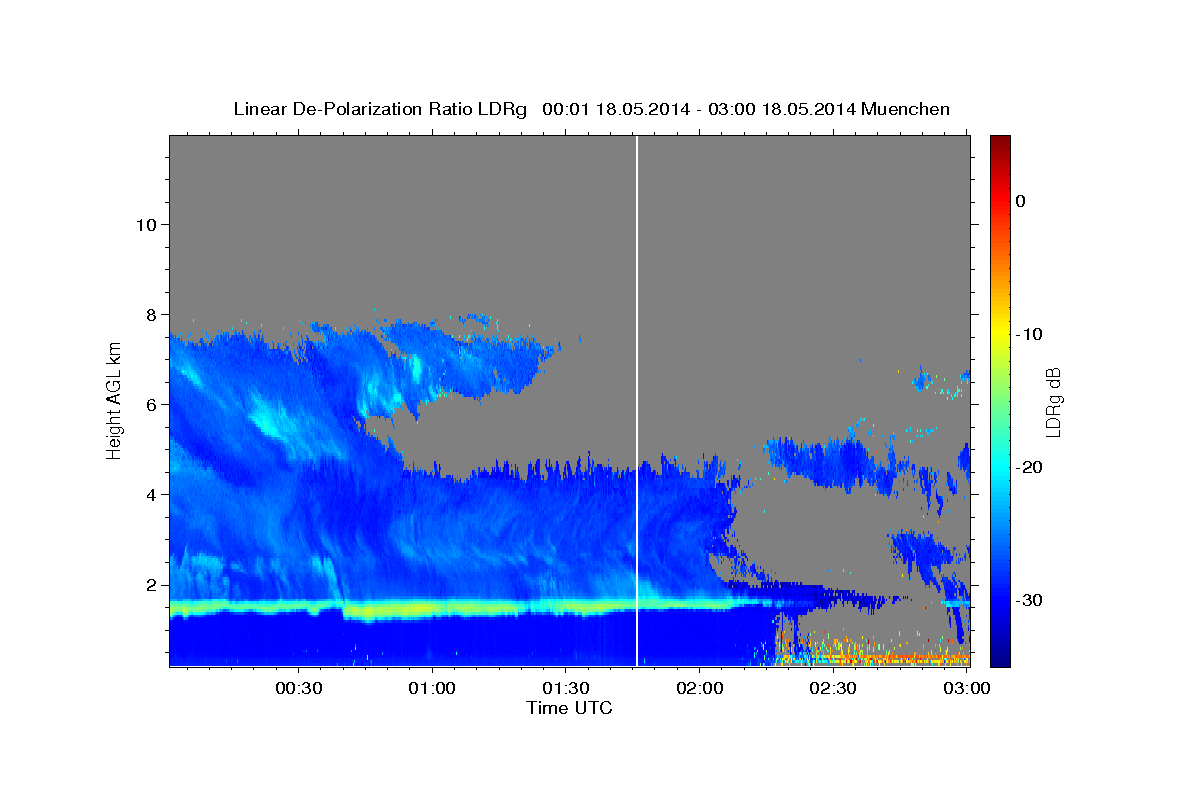
Task: Click the dark red top of the colorbar
Action: pos(1000,143)
